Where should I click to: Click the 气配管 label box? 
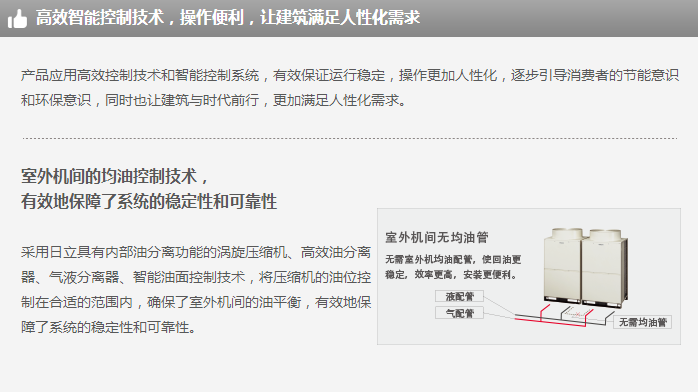[x=459, y=313]
